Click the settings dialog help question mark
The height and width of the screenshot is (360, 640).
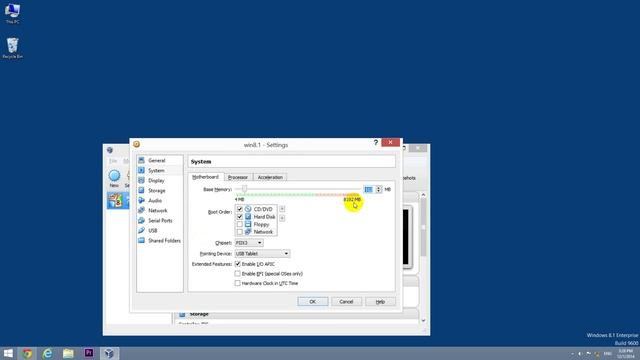[x=376, y=142]
